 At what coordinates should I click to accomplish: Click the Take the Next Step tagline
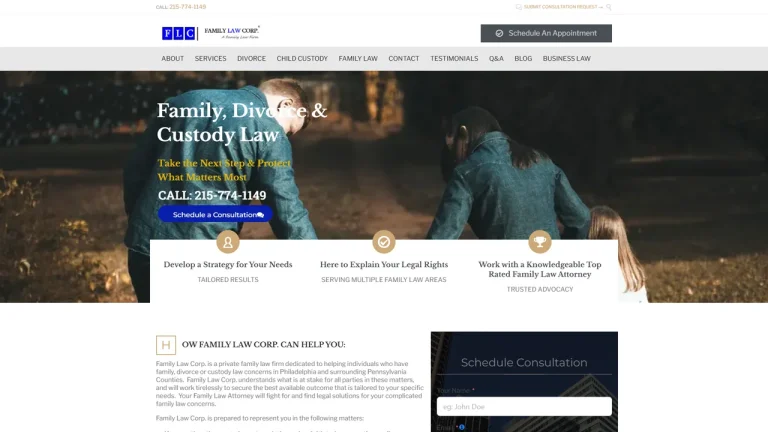(224, 170)
